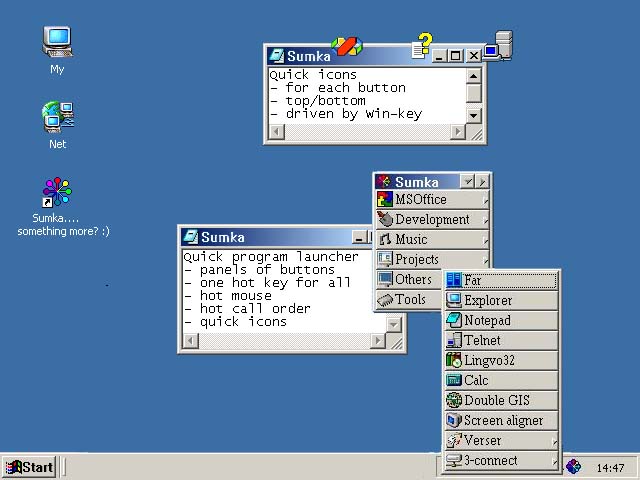The height and width of the screenshot is (480, 640).
Task: Open the Tools panel in launcher
Action: click(409, 300)
